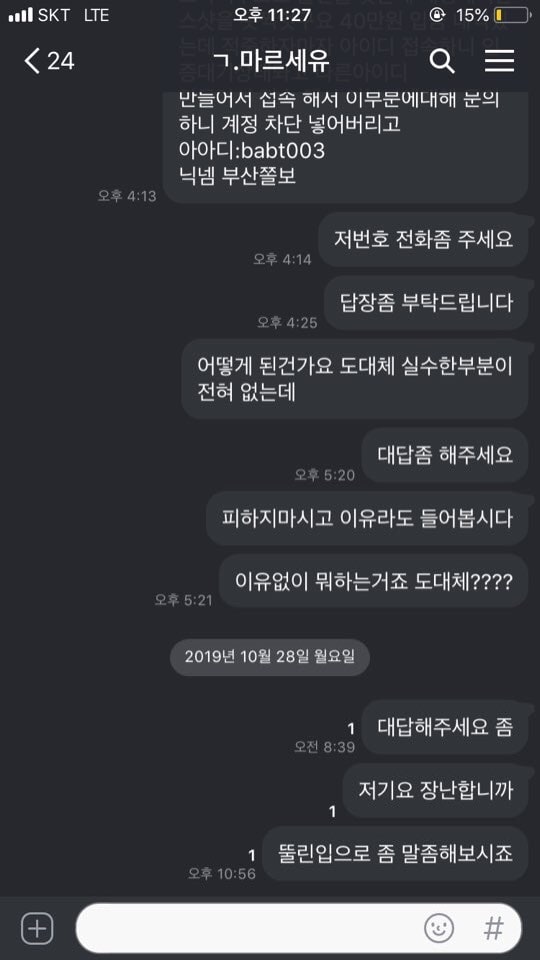
Task: Tap the plus attachment icon
Action: click(37, 929)
